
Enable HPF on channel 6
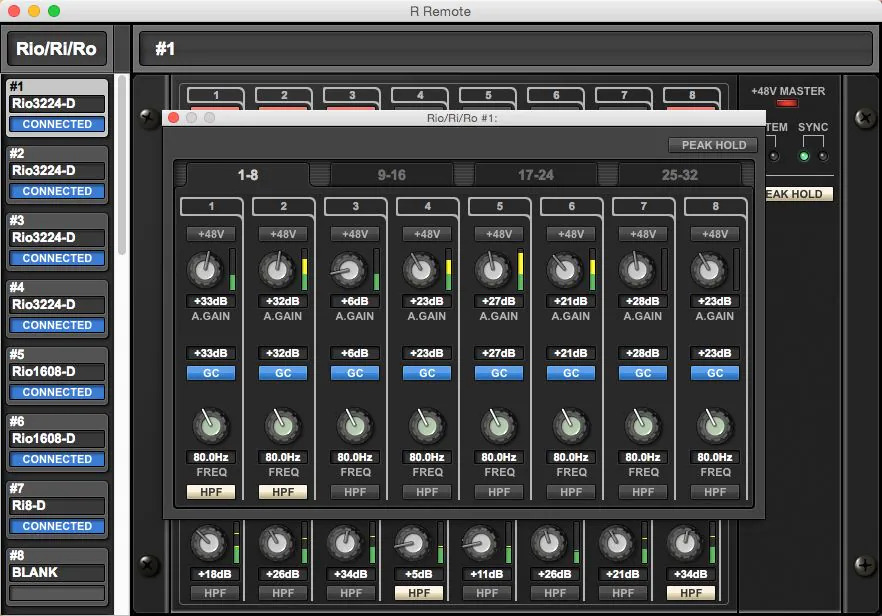tap(571, 492)
